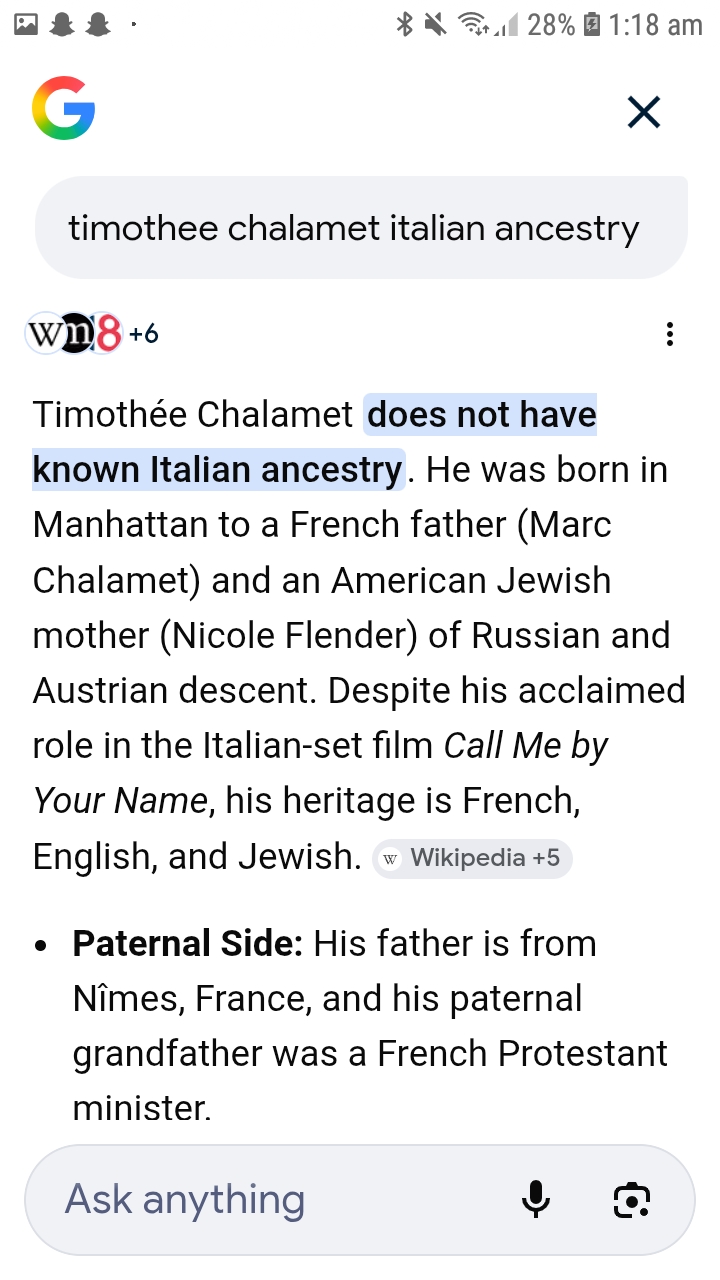Tap the Google logo

tap(64, 110)
